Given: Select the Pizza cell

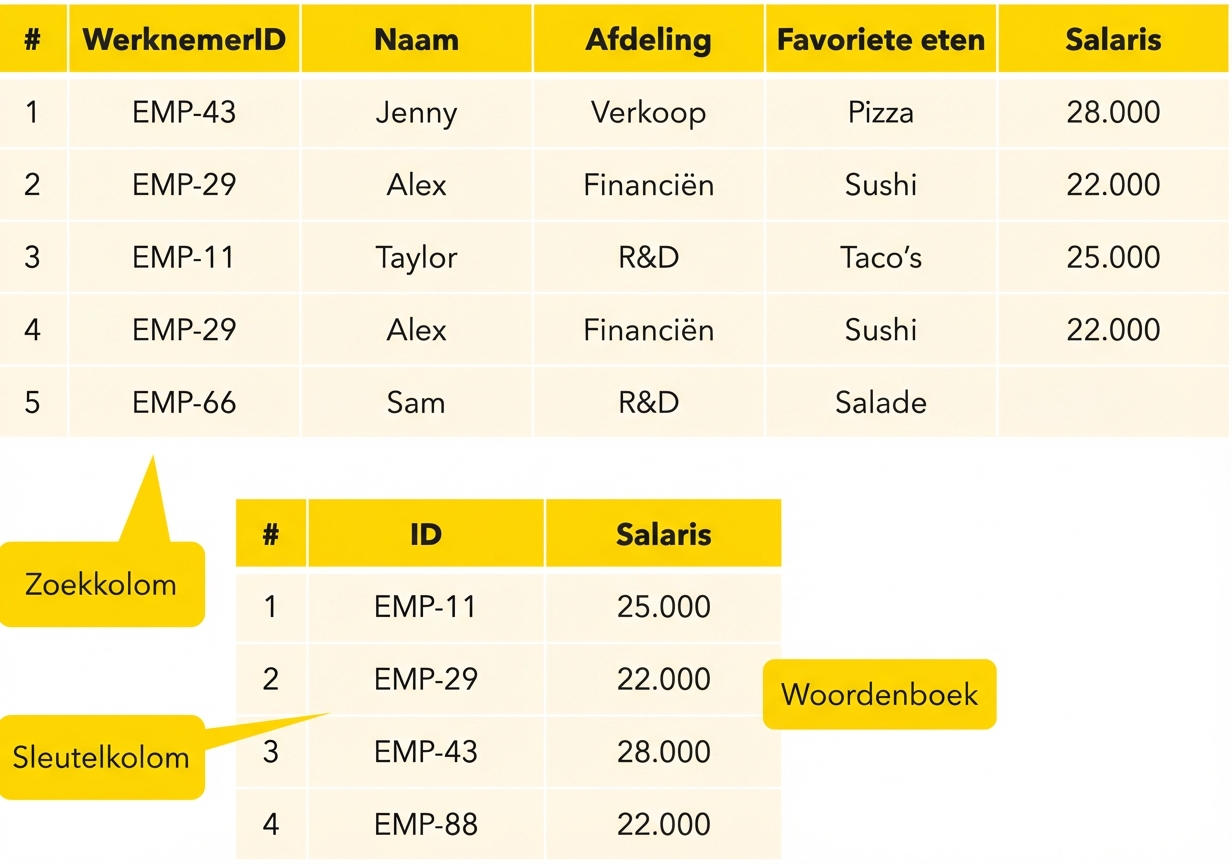Looking at the screenshot, I should 880,112.
